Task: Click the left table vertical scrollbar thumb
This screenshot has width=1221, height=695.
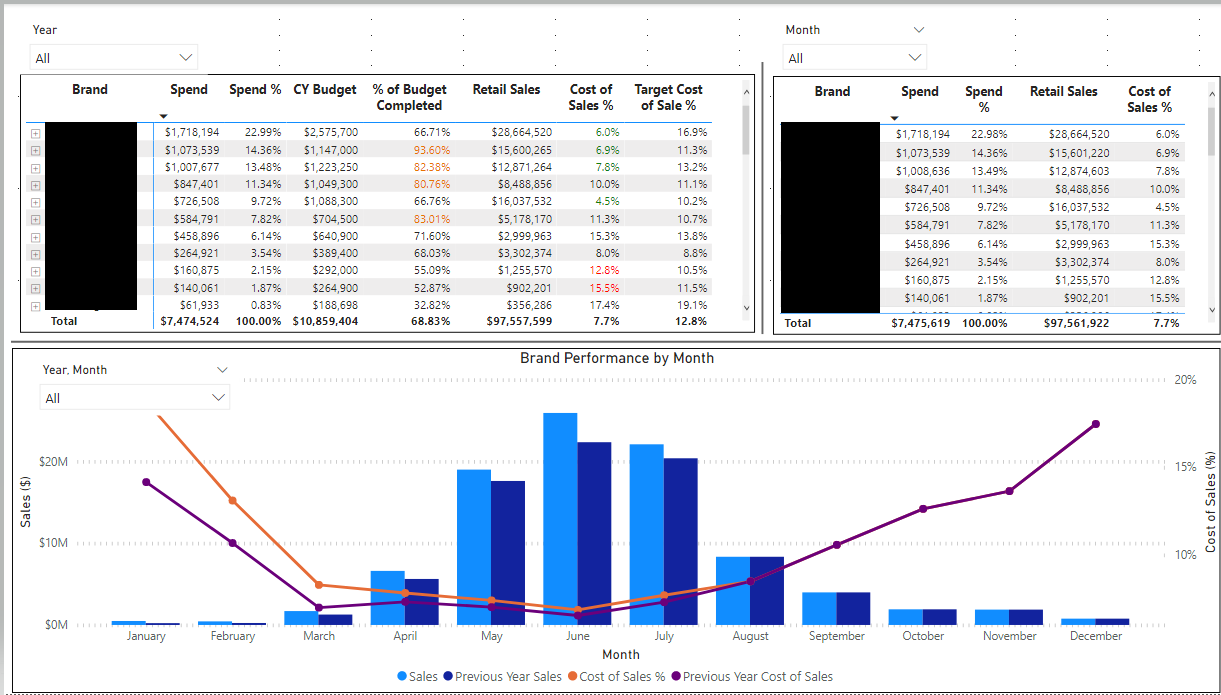Action: click(746, 129)
